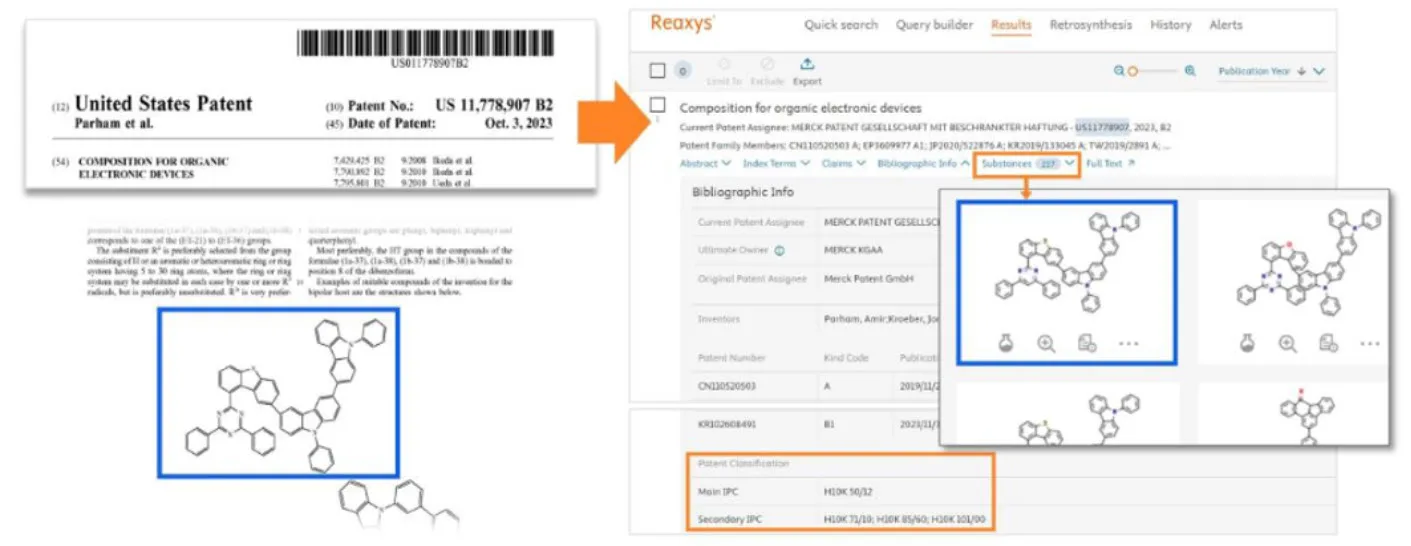Click the Patent Family Members line
This screenshot has width=1411, height=546.
[x=925, y=145]
